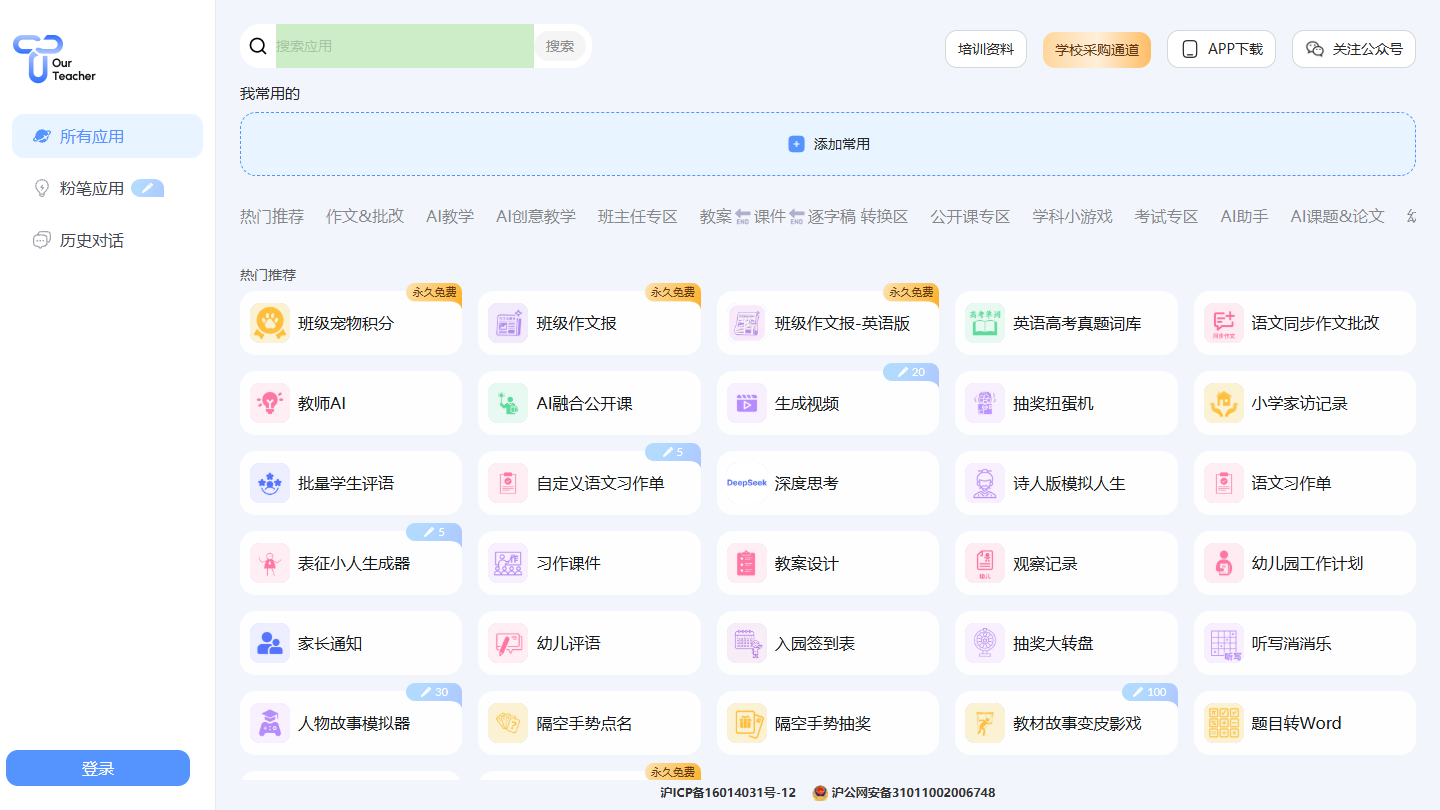Switch to the 作文&批改 category tab
The image size is (1440, 810).
tap(365, 216)
